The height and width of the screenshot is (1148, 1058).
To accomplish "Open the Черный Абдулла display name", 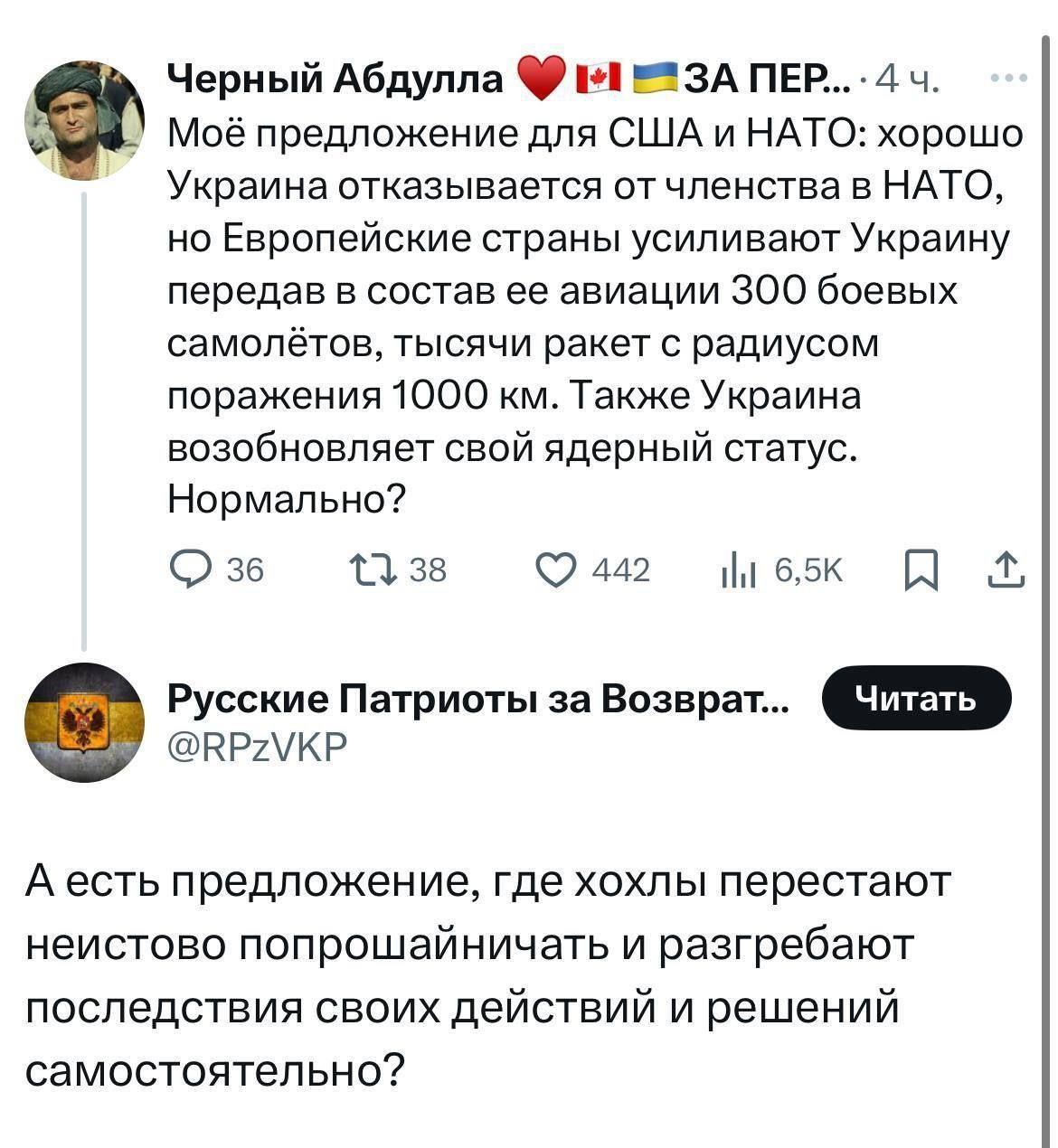I will coord(336,81).
